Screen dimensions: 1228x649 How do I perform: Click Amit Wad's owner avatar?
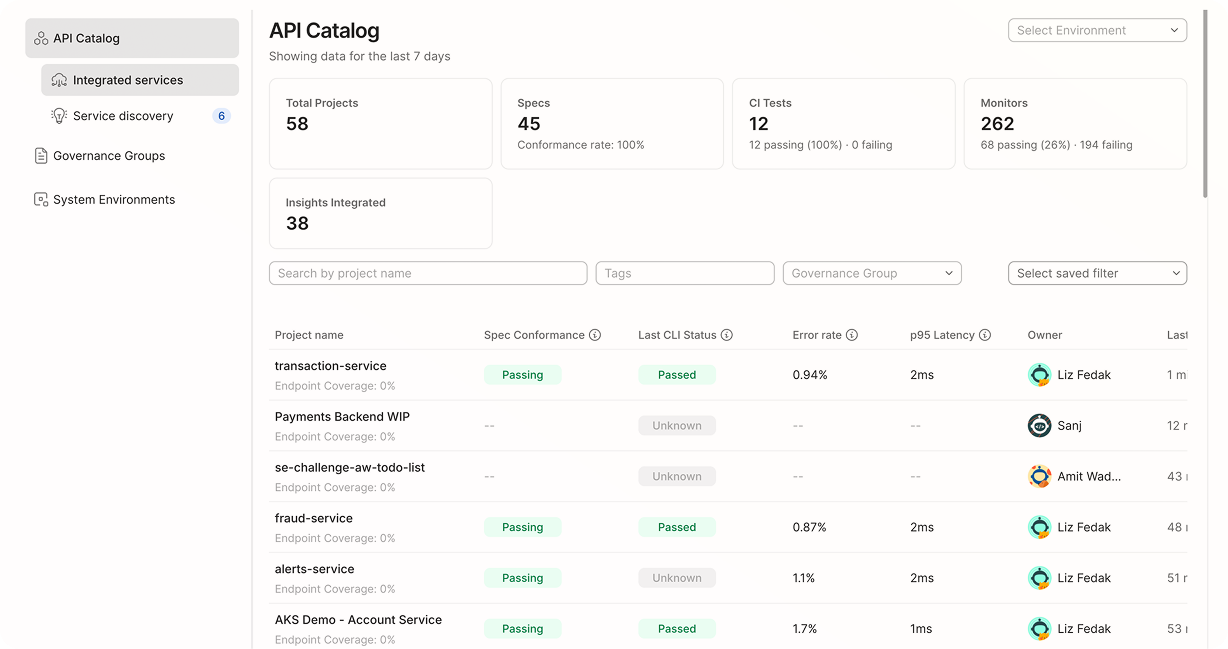[1039, 476]
